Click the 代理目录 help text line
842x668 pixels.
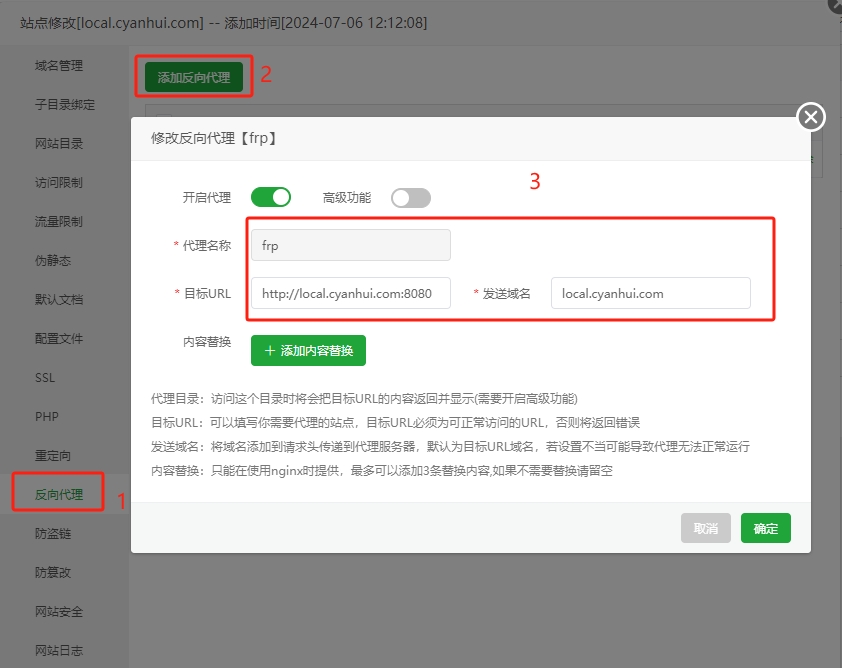(x=364, y=398)
